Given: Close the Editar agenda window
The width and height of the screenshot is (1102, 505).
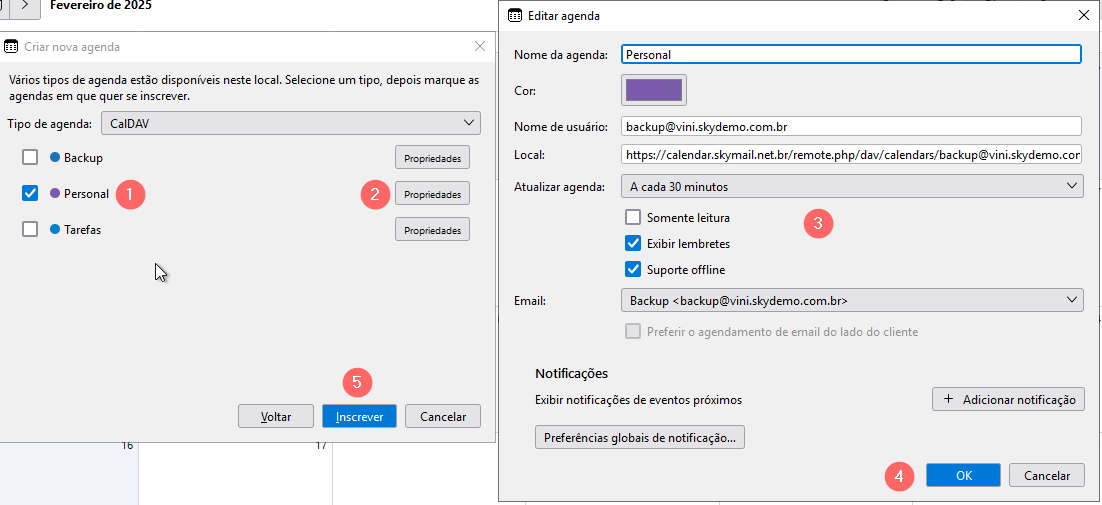Looking at the screenshot, I should pyautogui.click(x=1083, y=15).
